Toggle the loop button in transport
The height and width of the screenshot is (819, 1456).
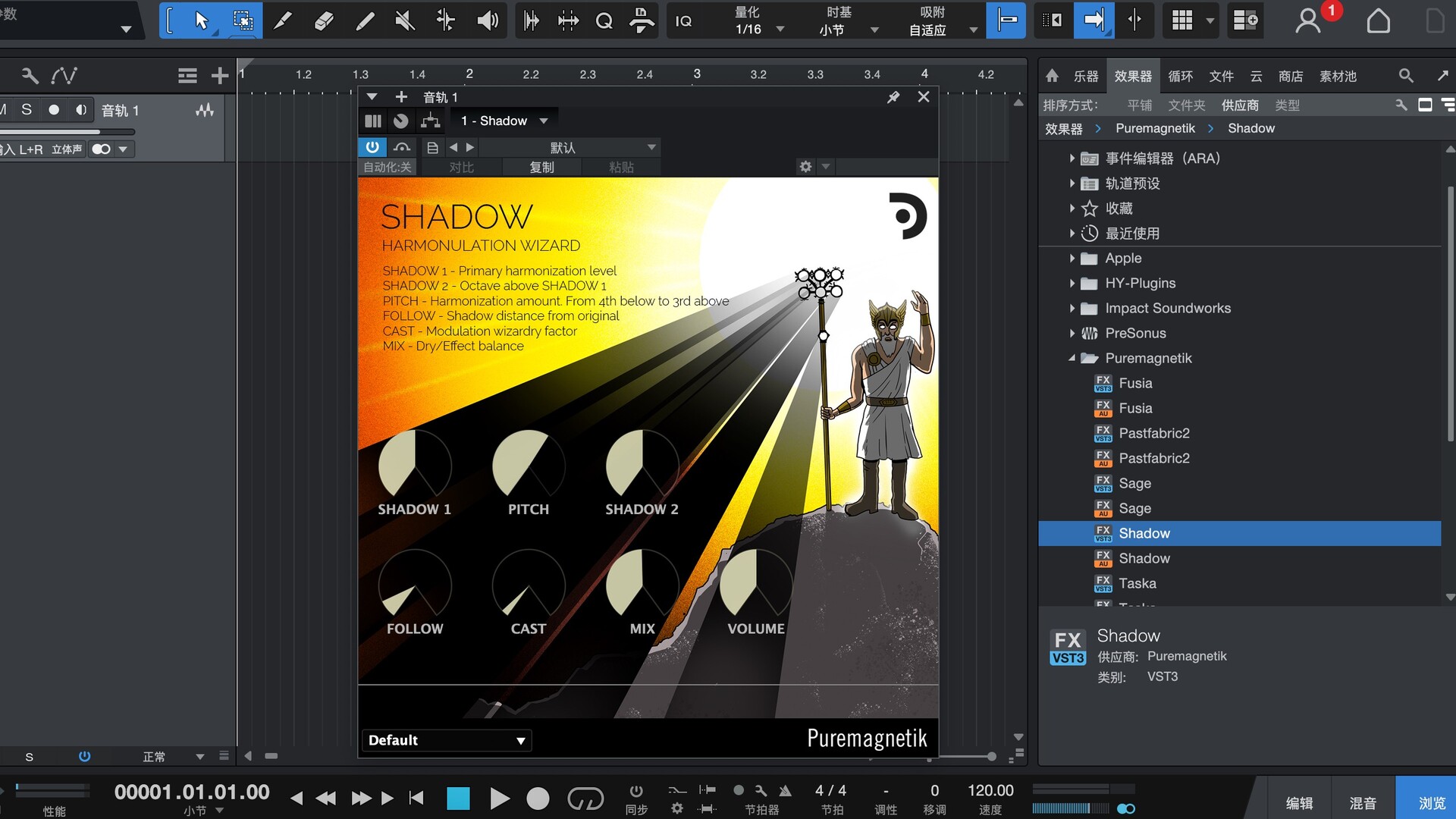pyautogui.click(x=585, y=799)
